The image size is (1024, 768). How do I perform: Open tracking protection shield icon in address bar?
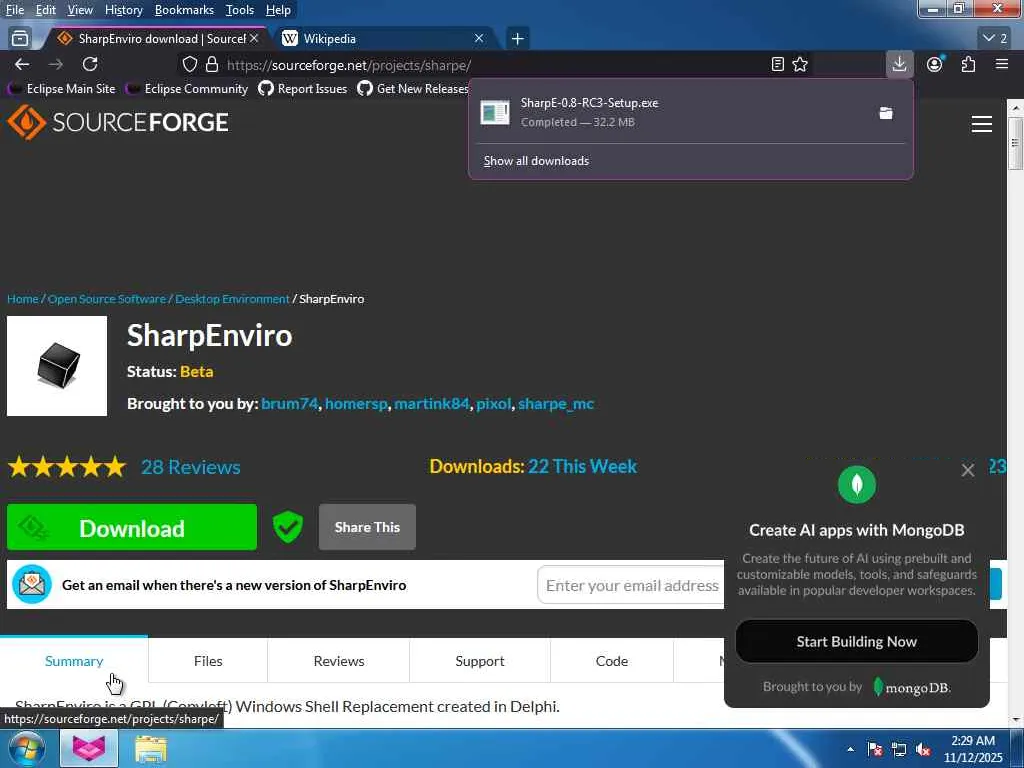(x=189, y=65)
